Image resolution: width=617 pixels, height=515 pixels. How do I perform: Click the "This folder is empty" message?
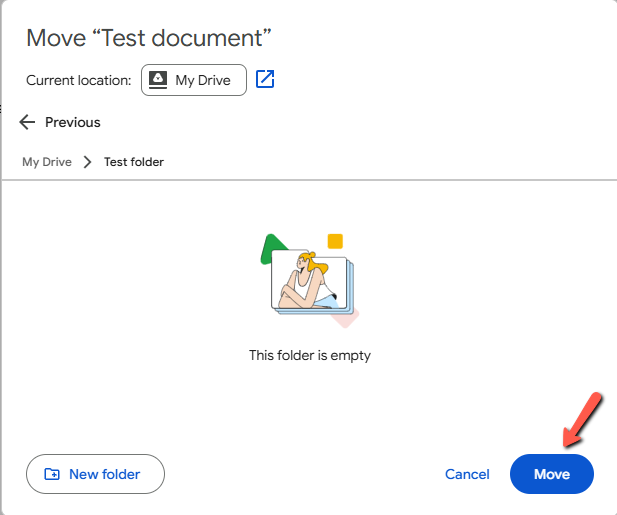coord(310,355)
